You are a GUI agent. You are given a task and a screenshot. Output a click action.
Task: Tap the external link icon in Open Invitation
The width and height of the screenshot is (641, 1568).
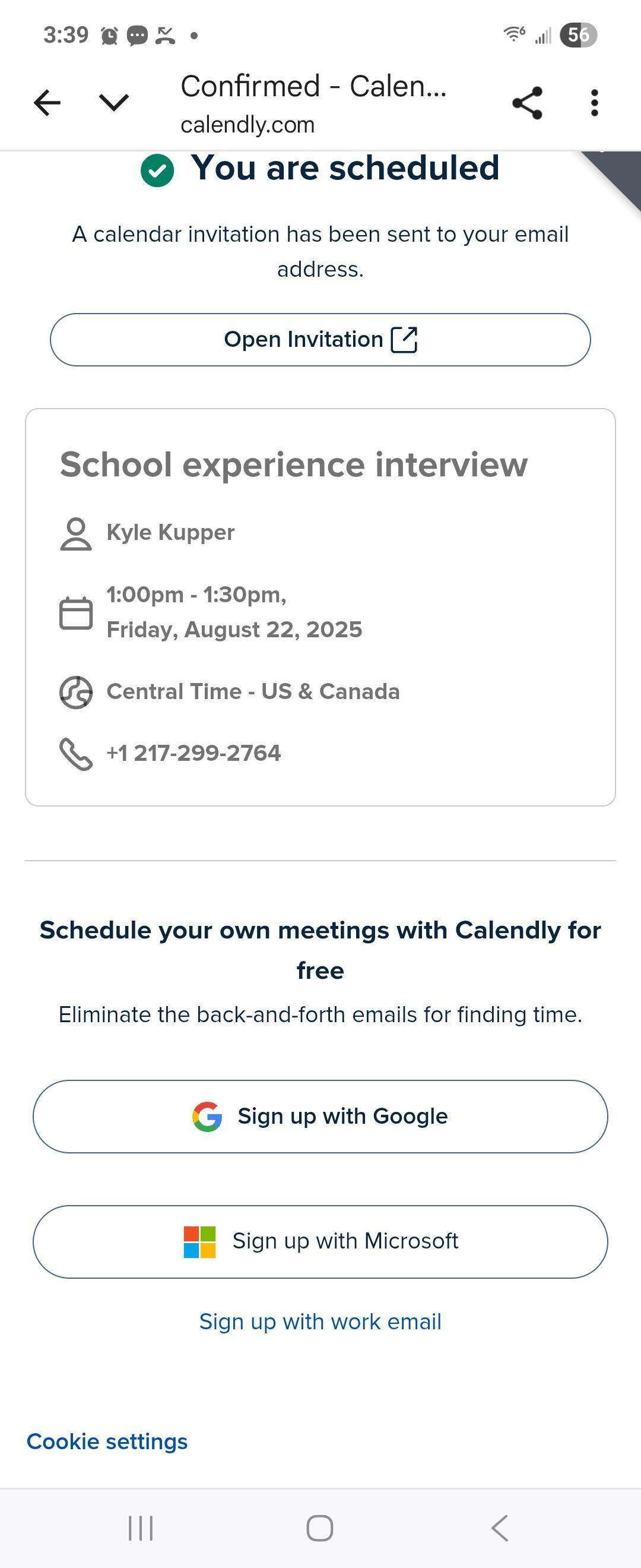point(404,340)
